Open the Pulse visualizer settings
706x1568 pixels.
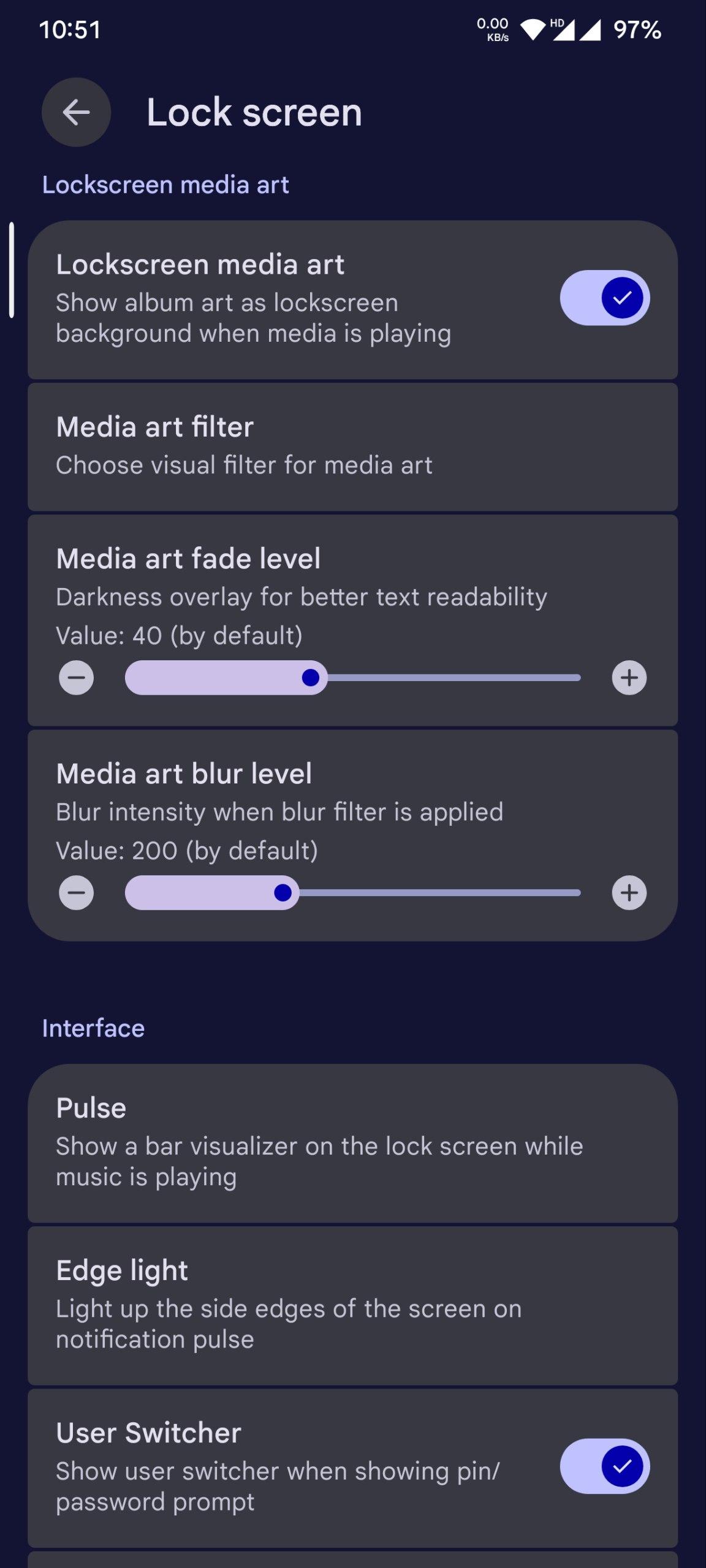point(352,1142)
